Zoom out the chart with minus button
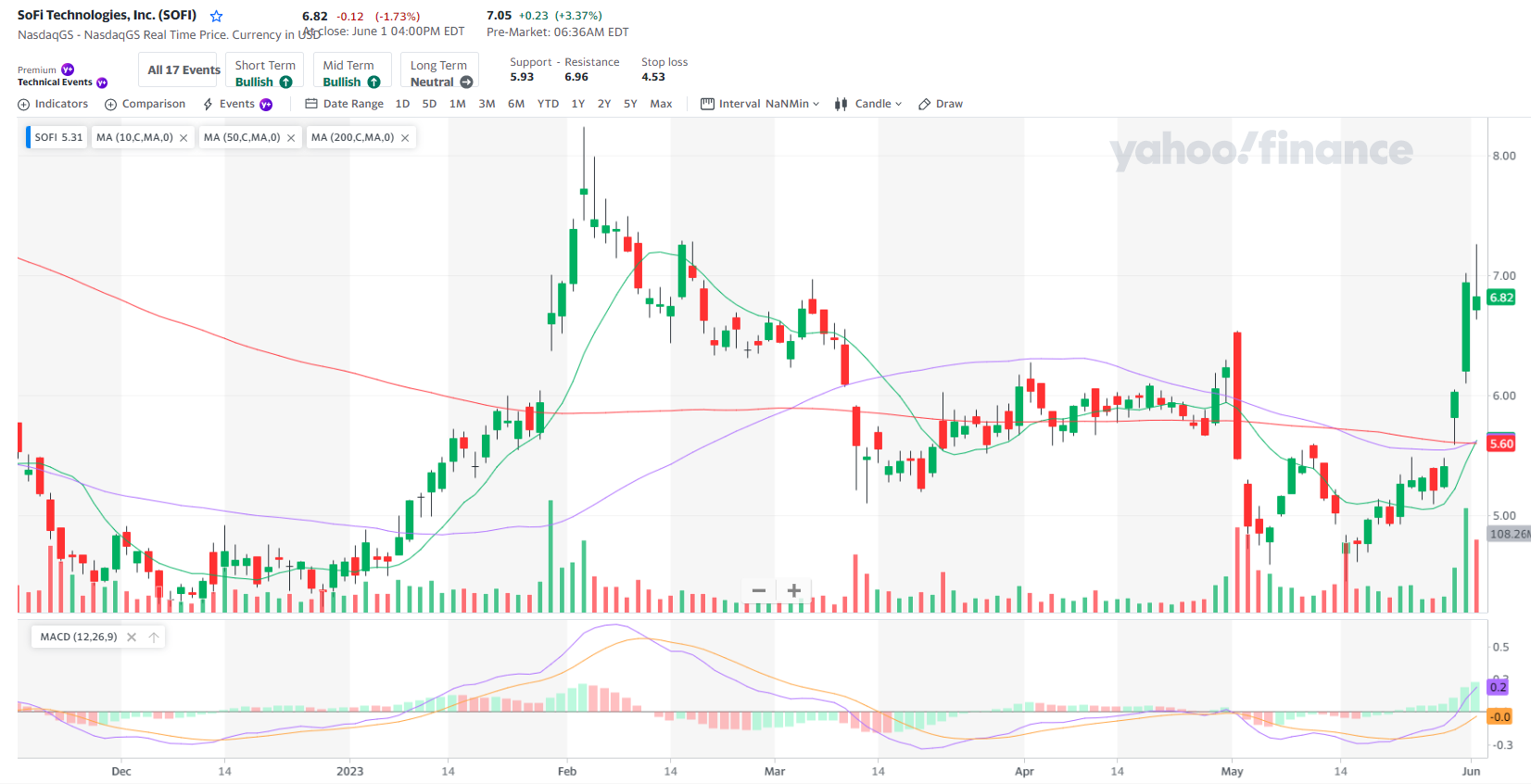Screen dimensions: 1531x784 [x=759, y=590]
